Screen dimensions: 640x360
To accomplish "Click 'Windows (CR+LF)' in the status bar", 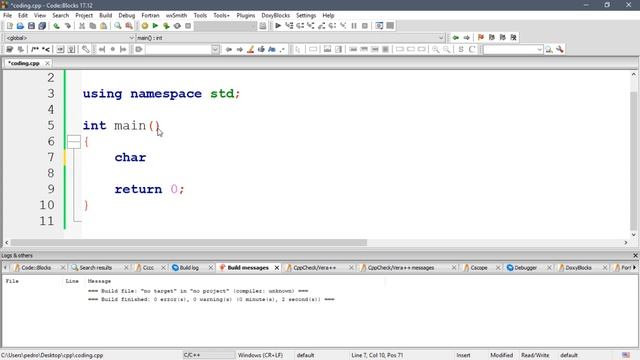I will click(260, 355).
